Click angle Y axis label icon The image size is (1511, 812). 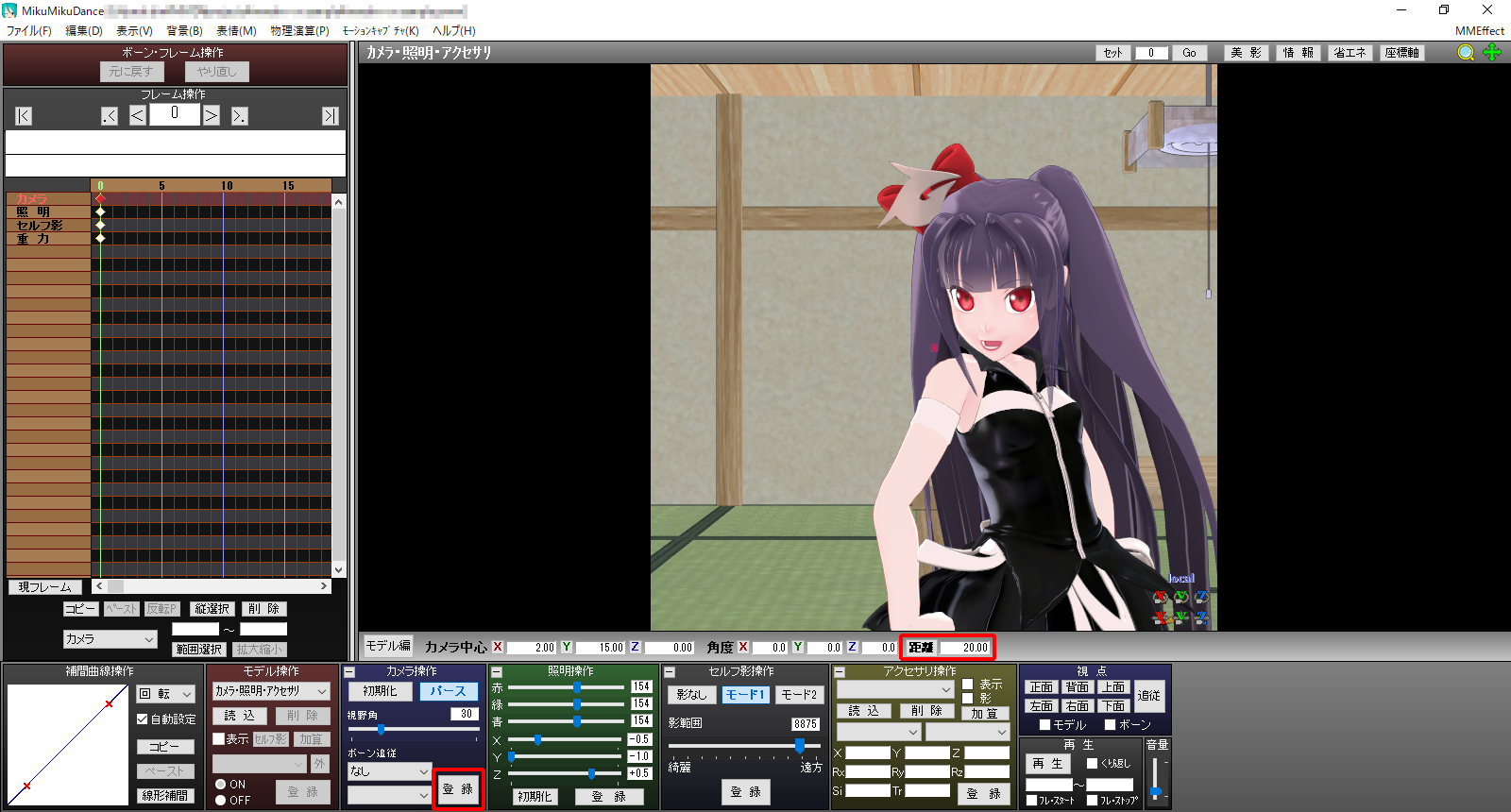coord(798,647)
